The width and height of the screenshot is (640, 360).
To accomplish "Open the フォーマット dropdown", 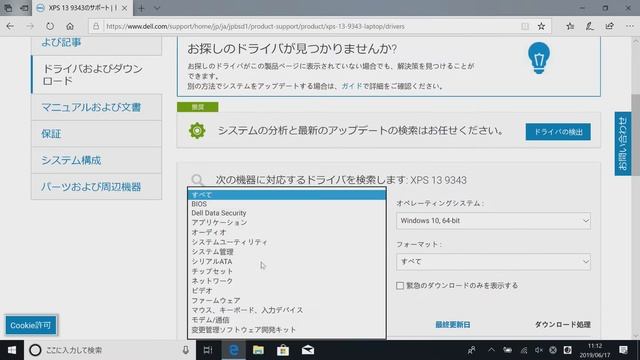I will (493, 262).
